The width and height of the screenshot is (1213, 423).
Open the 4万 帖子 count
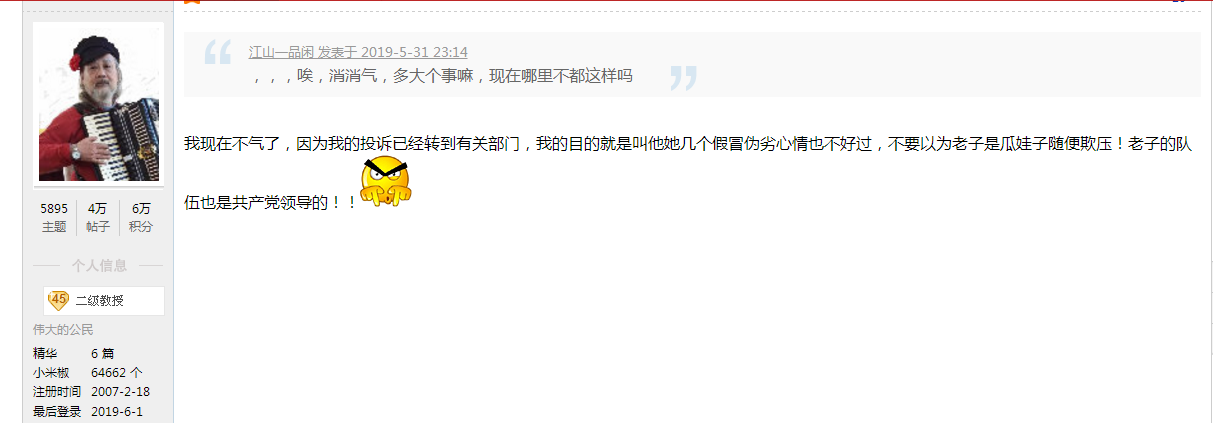click(x=98, y=217)
